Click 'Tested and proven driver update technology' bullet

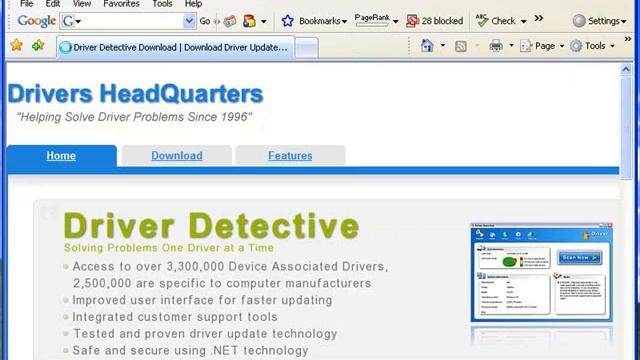205,333
